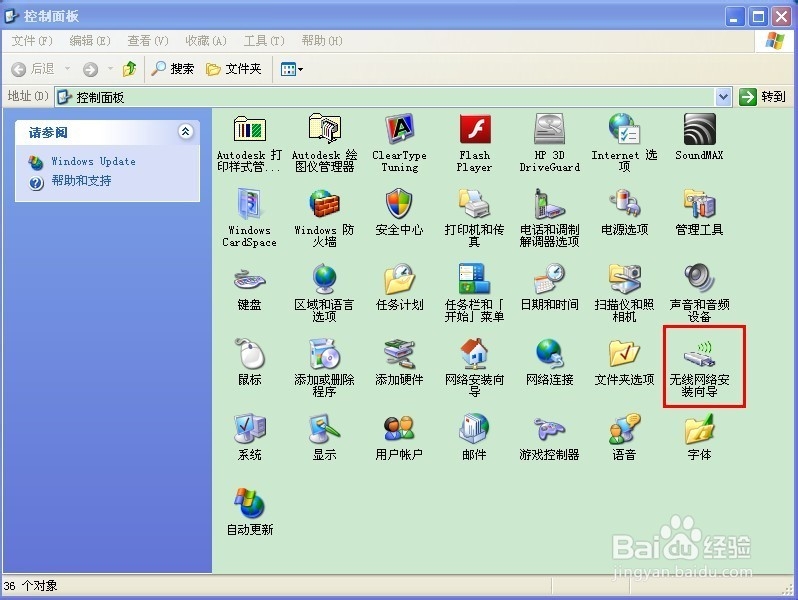This screenshot has height=600, width=798.
Task: Select Windows CardSpace icon
Action: tap(249, 204)
